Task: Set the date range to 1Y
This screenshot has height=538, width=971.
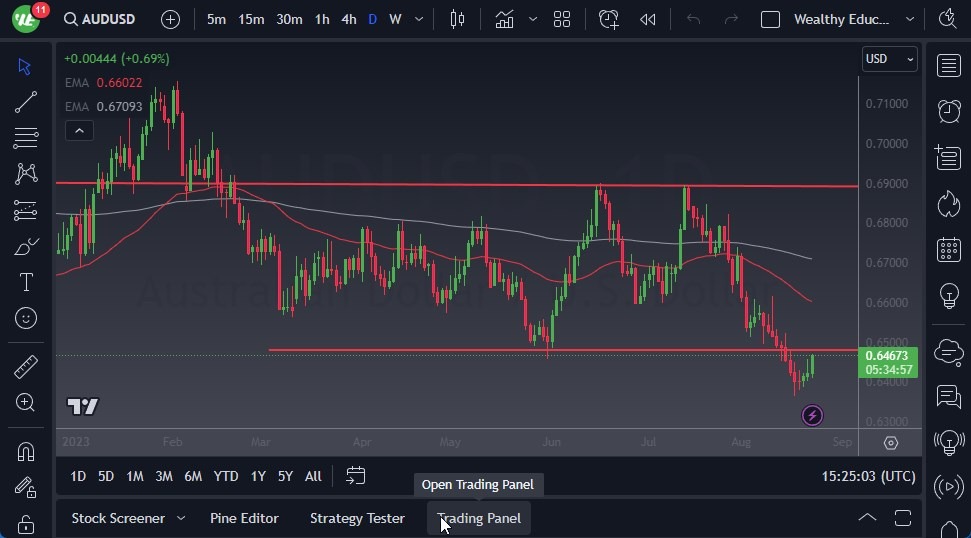Action: tap(258, 476)
